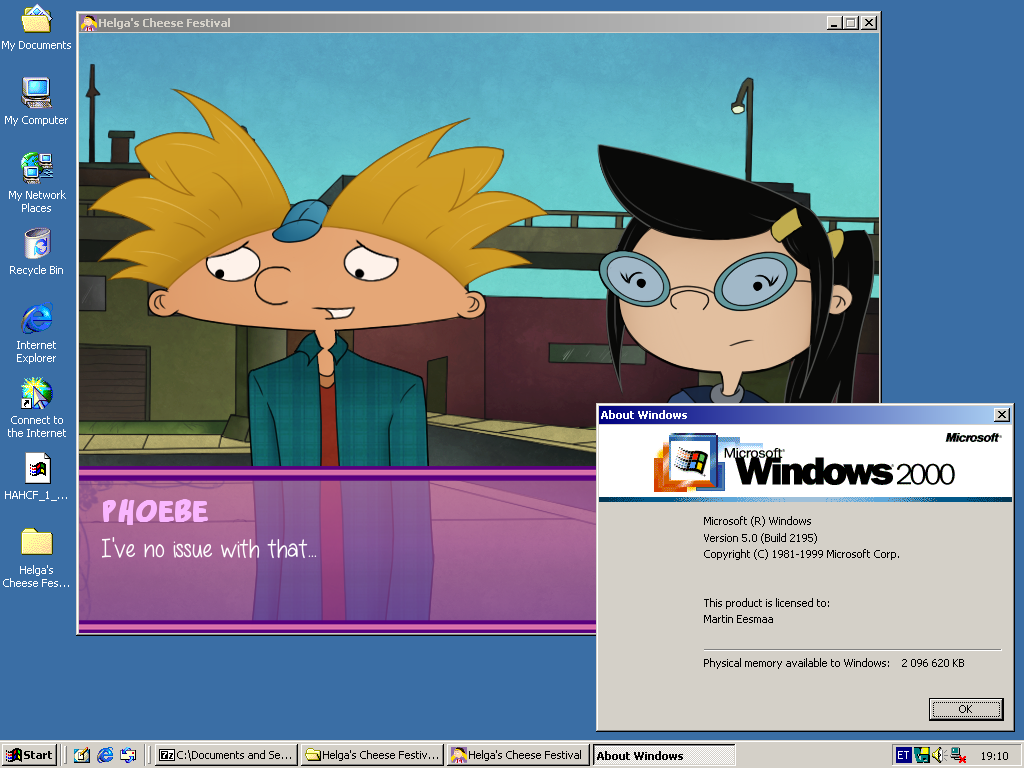This screenshot has height=768, width=1024.
Task: Click the Martin Eesmaa licensee name
Action: coord(738,619)
